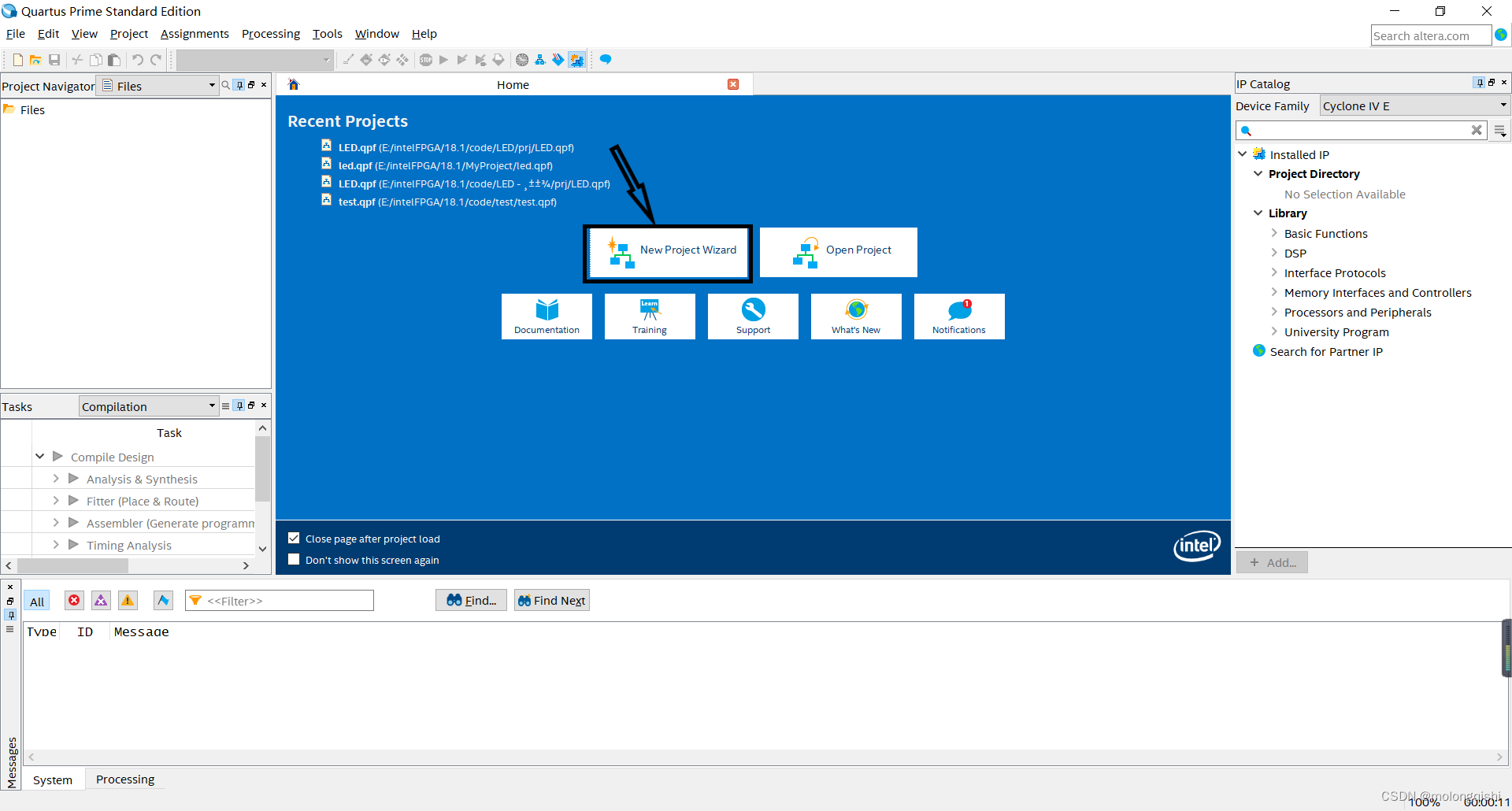The width and height of the screenshot is (1512, 811).
Task: Open recent project led.qpf in MyProject
Action: [x=446, y=165]
